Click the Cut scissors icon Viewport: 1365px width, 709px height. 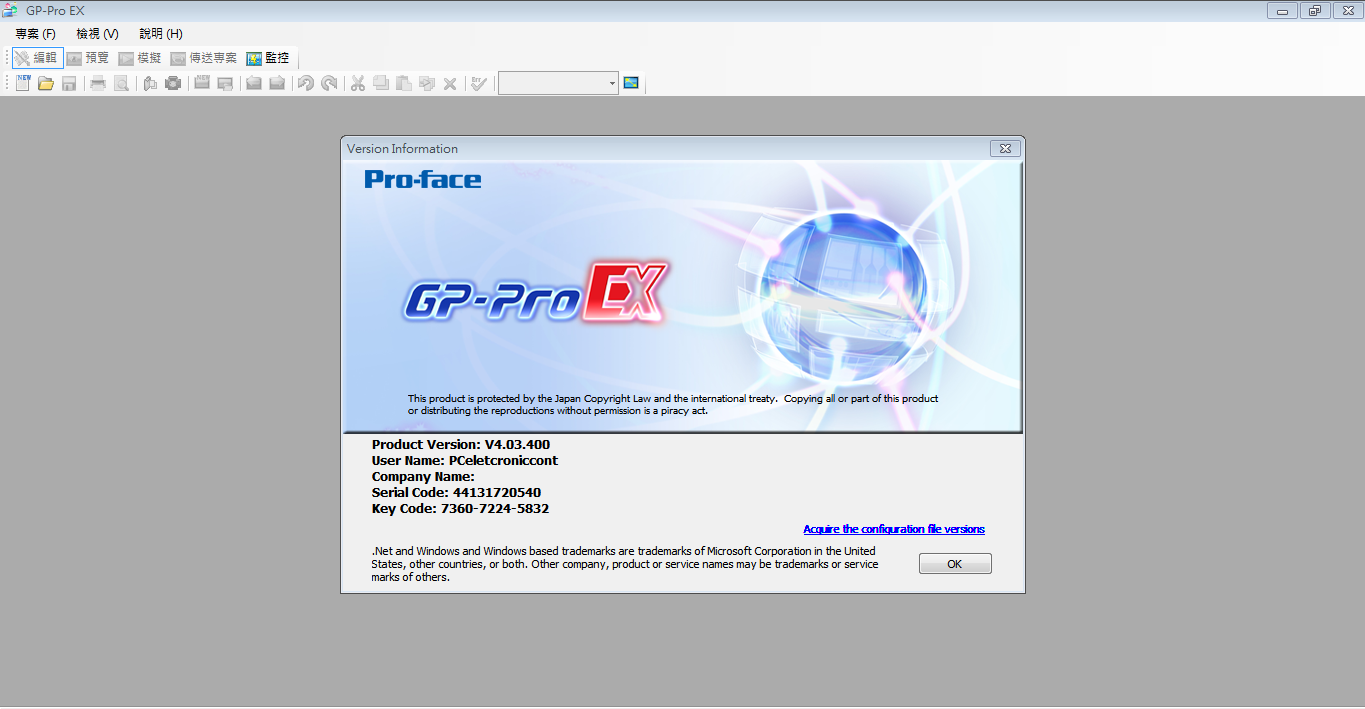click(x=357, y=83)
